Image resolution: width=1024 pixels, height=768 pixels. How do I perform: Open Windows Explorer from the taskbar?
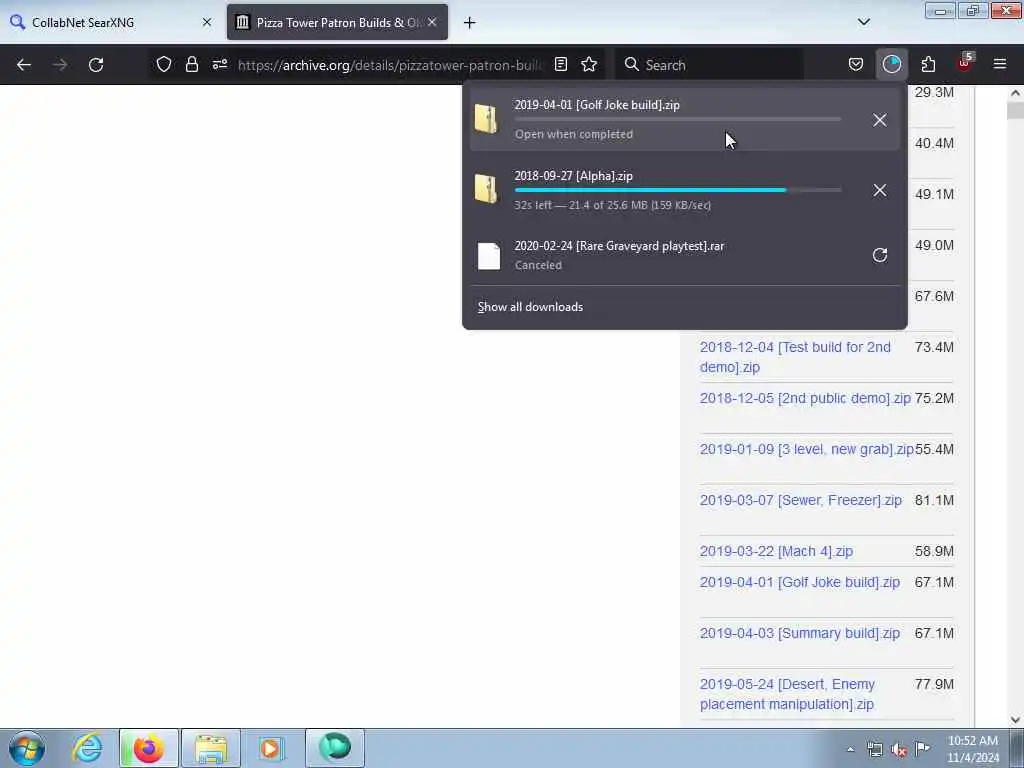(x=210, y=748)
